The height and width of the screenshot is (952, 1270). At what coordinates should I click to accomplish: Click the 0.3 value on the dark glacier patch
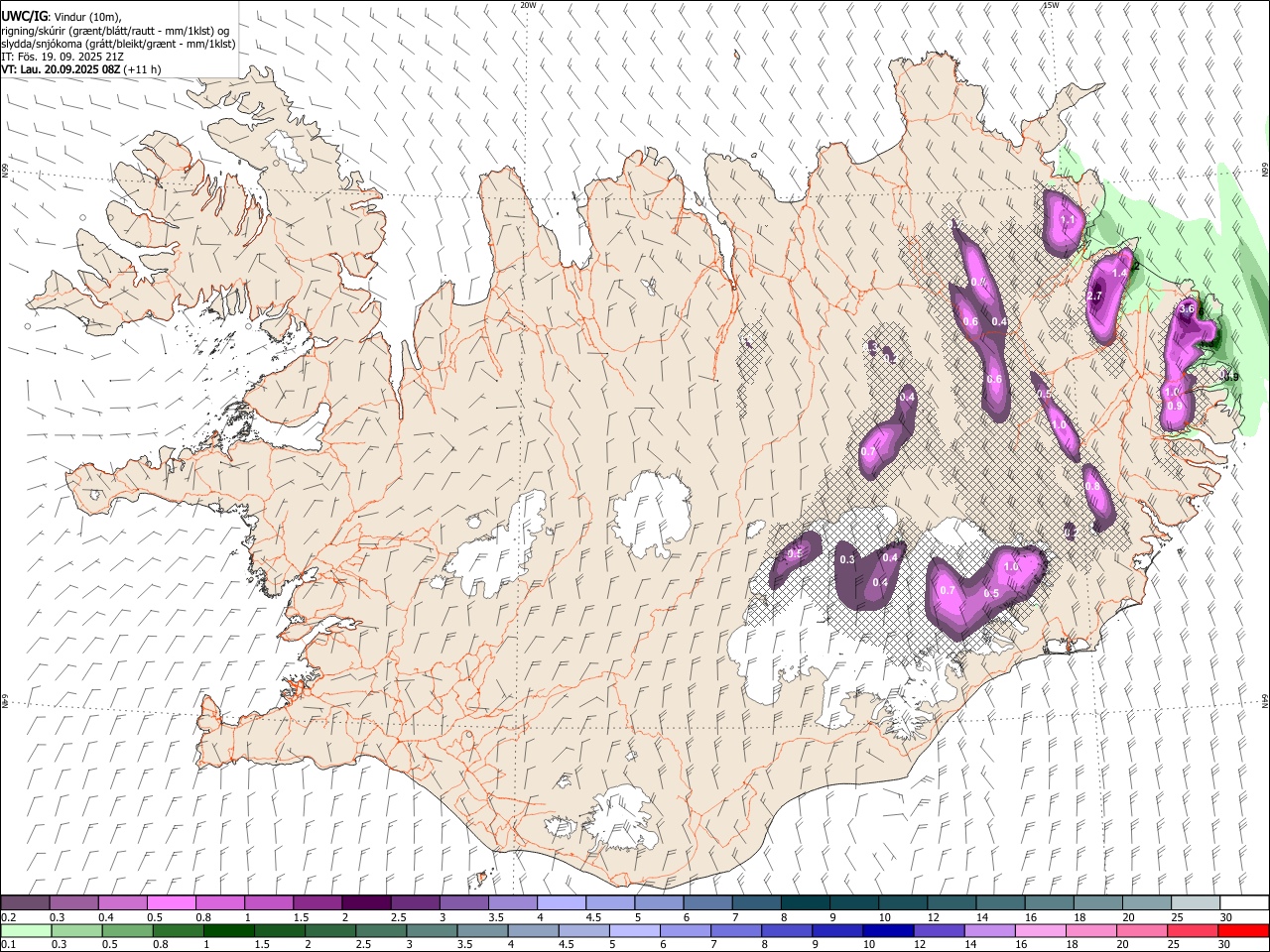847,560
